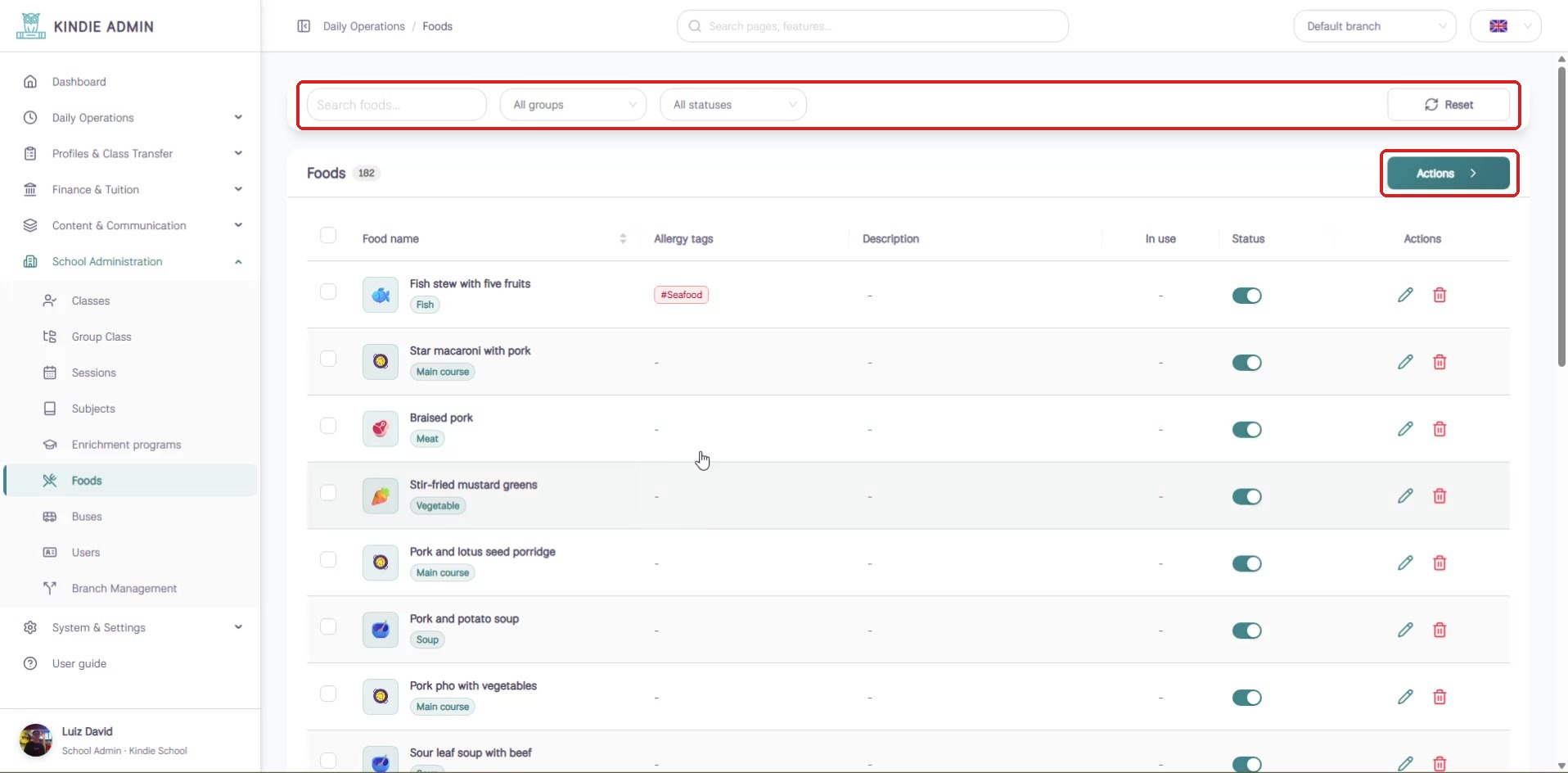Screen dimensions: 1568x773
Task: Open the All statuses filter dropdown
Action: tap(733, 105)
